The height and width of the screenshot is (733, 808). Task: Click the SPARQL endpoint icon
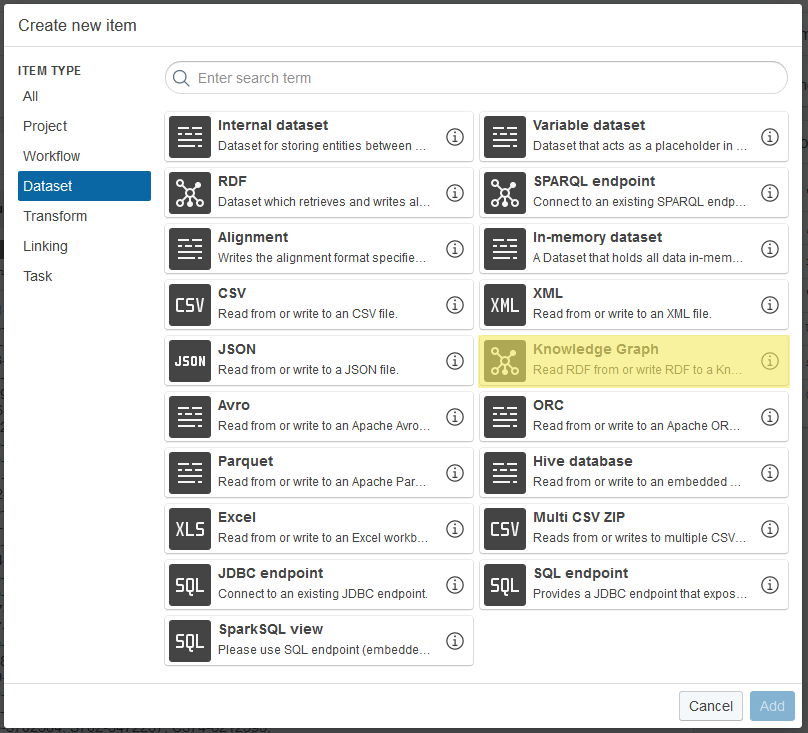(x=505, y=193)
